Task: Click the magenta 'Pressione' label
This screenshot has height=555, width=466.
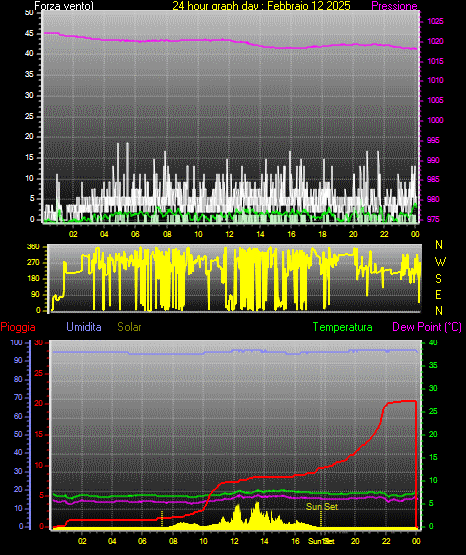Action: tap(394, 6)
